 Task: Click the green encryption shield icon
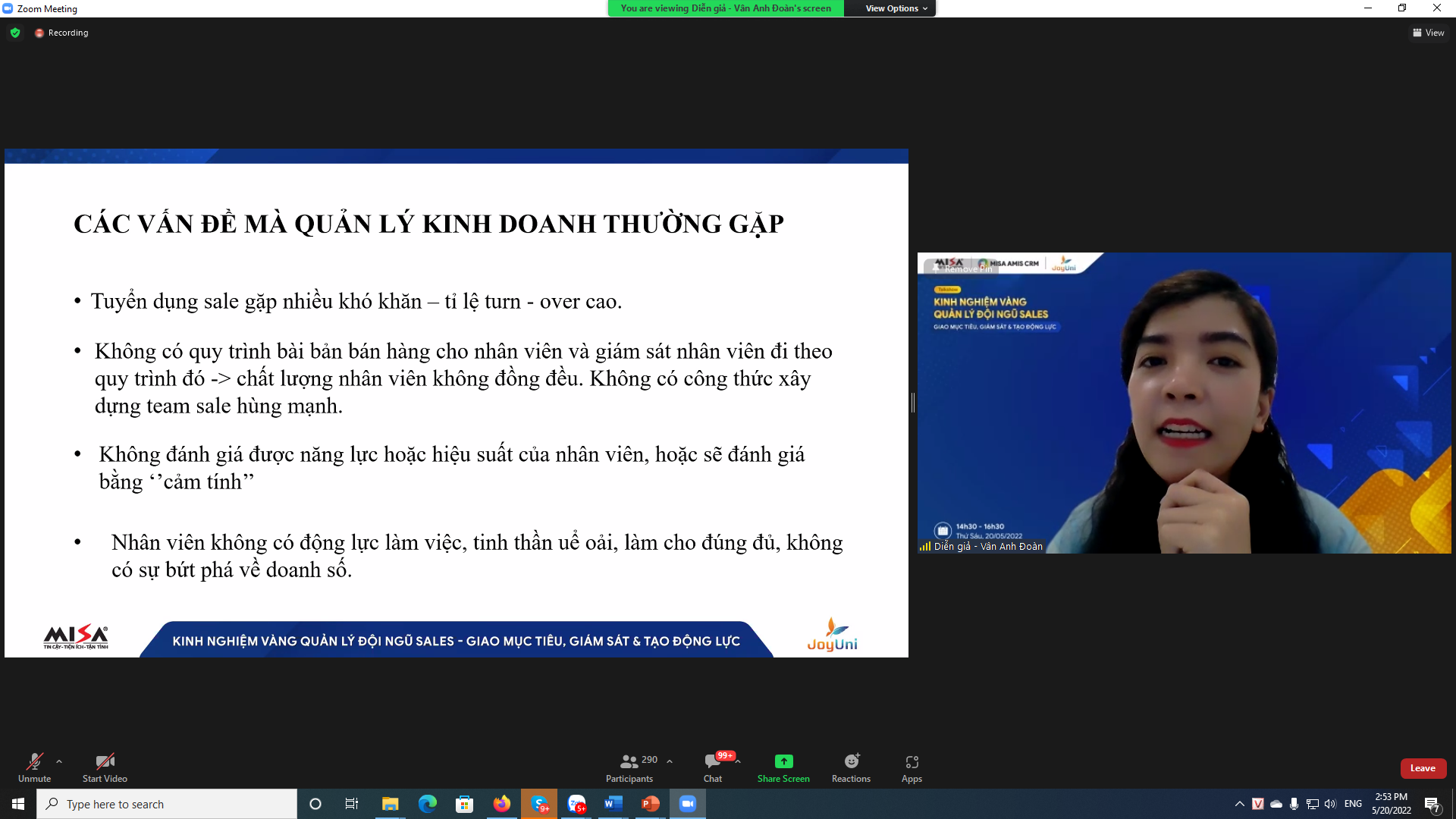(15, 33)
